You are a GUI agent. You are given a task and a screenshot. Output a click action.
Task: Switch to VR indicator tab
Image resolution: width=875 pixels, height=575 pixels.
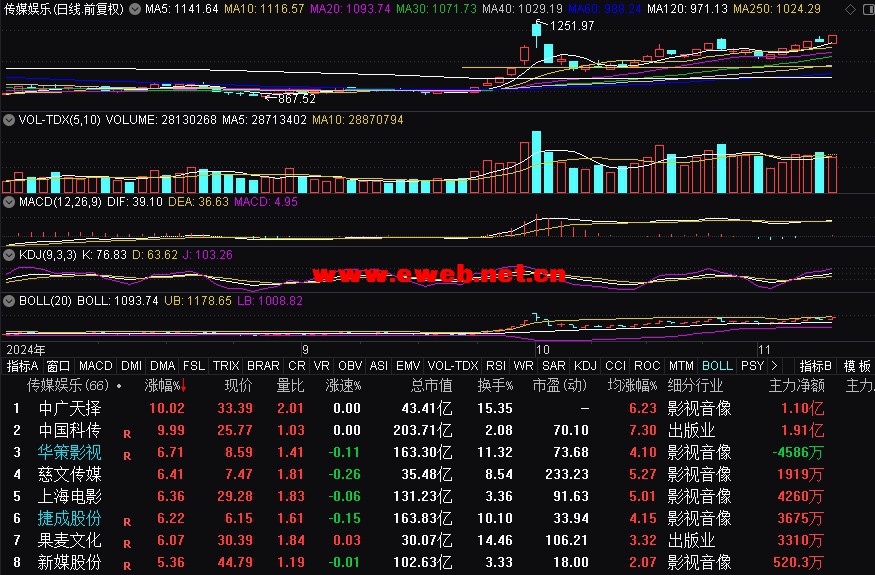[x=321, y=366]
